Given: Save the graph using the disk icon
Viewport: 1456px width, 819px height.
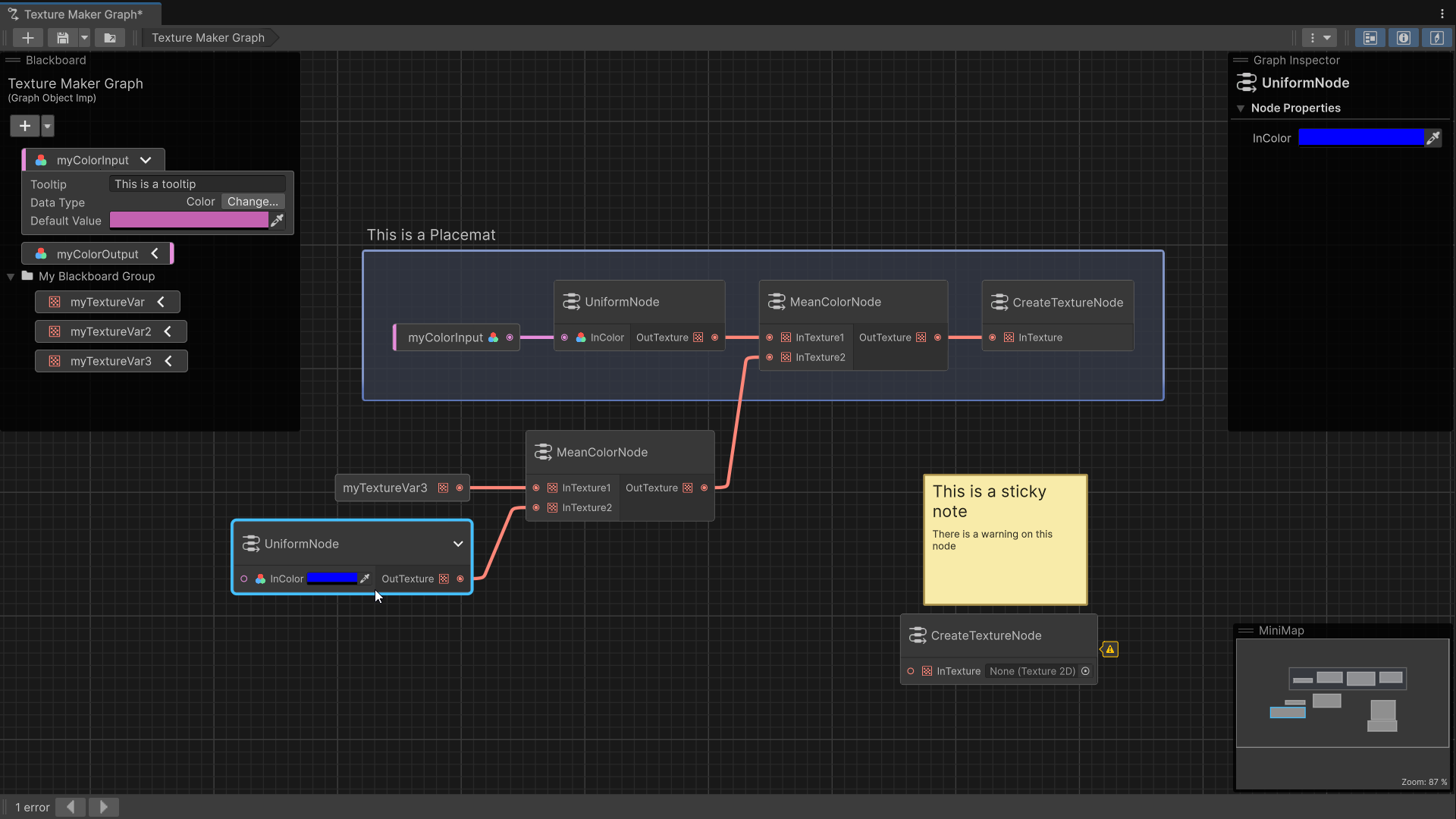Looking at the screenshot, I should pyautogui.click(x=62, y=37).
